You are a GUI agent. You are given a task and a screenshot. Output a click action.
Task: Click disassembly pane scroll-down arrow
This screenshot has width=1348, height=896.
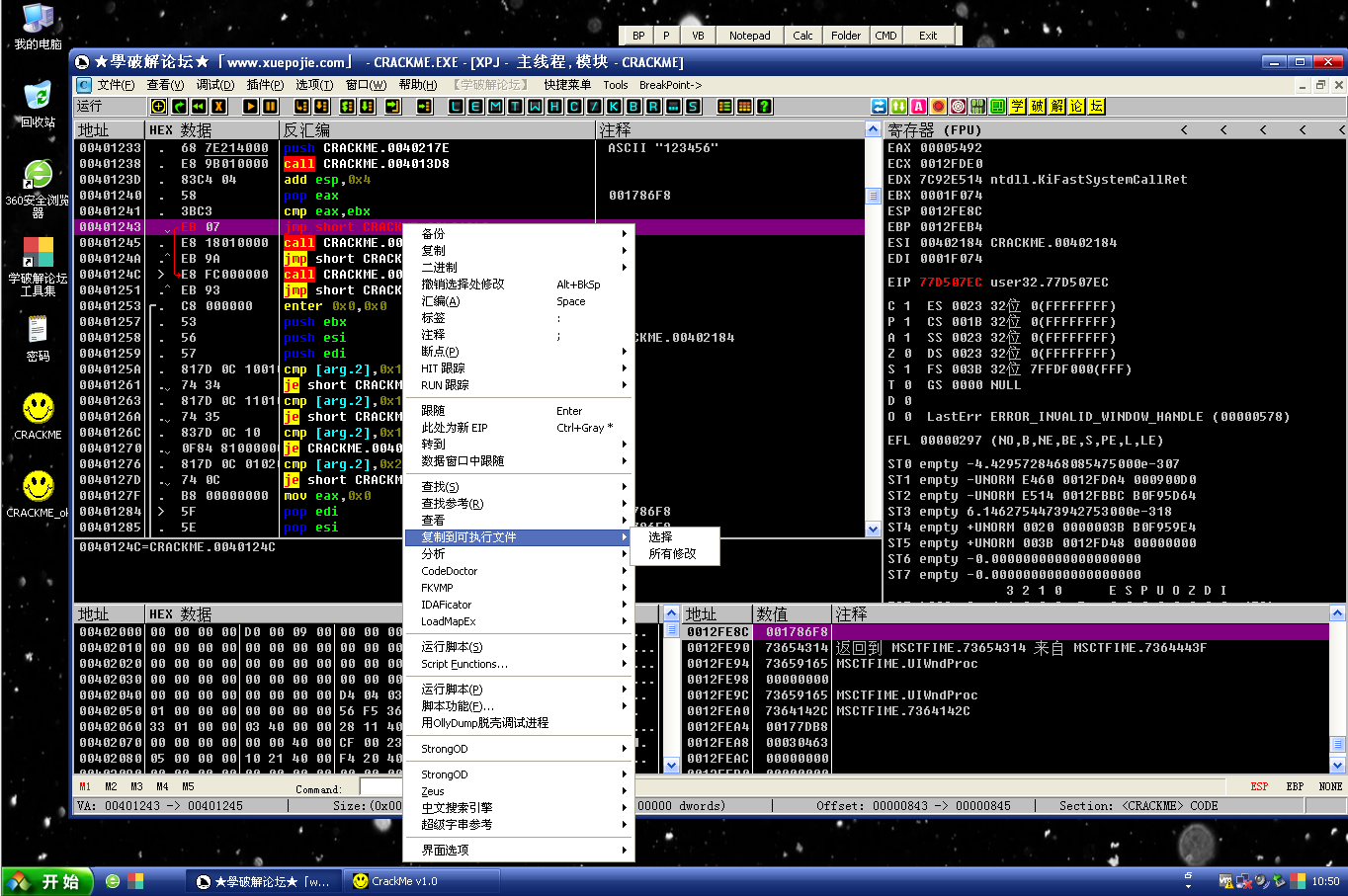(873, 529)
